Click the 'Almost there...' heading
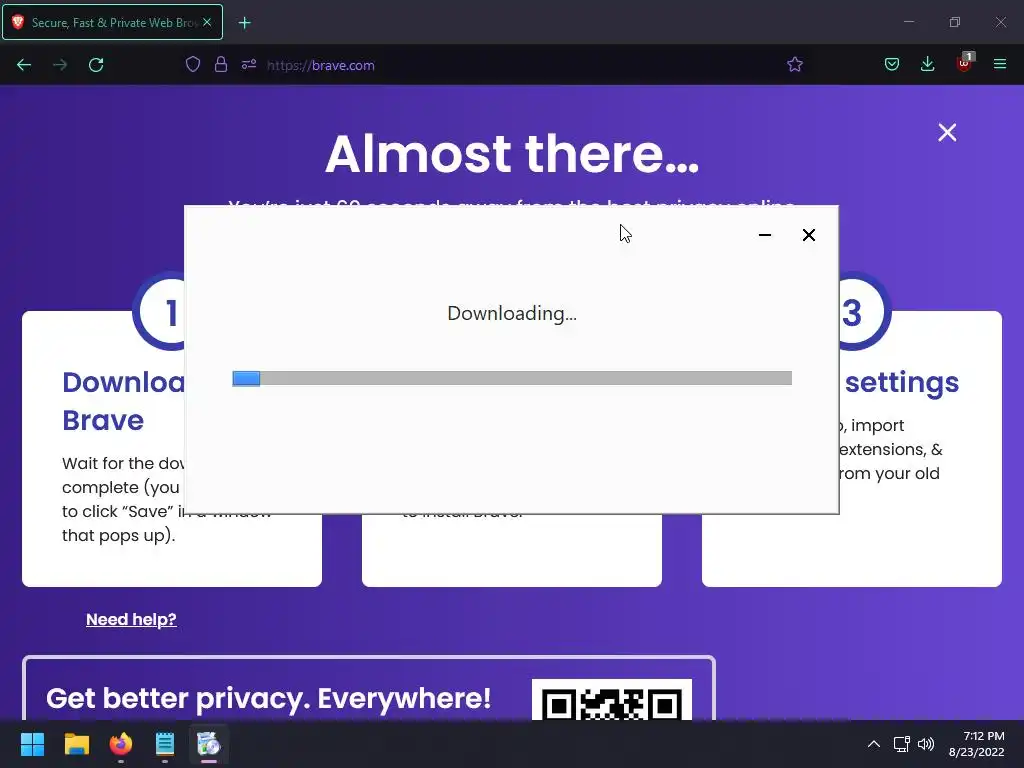This screenshot has height=768, width=1024. (x=512, y=154)
